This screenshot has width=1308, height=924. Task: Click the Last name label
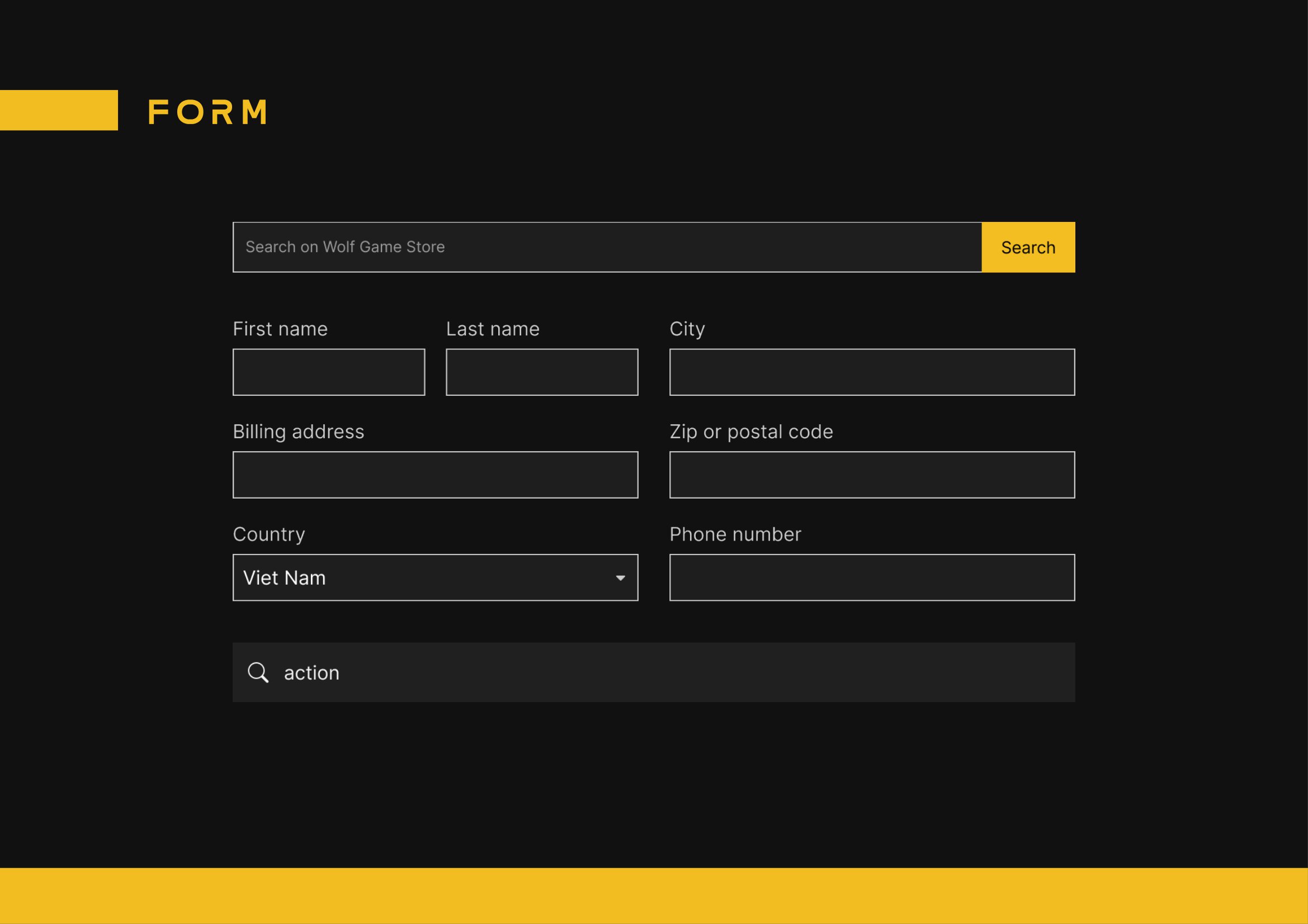pyautogui.click(x=493, y=329)
